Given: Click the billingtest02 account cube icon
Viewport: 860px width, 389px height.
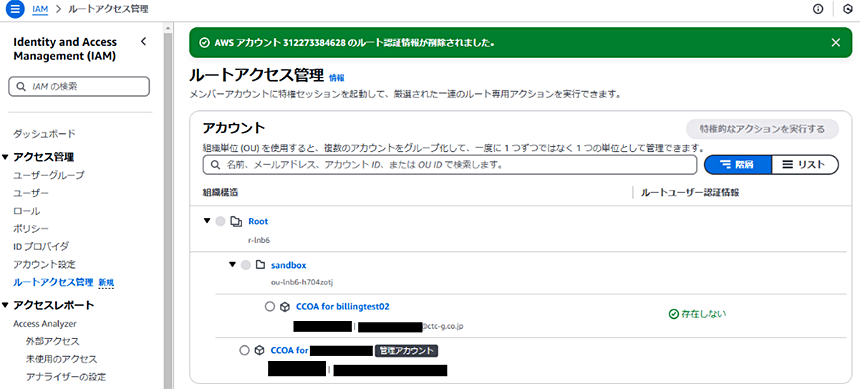Looking at the screenshot, I should pyautogui.click(x=285, y=307).
